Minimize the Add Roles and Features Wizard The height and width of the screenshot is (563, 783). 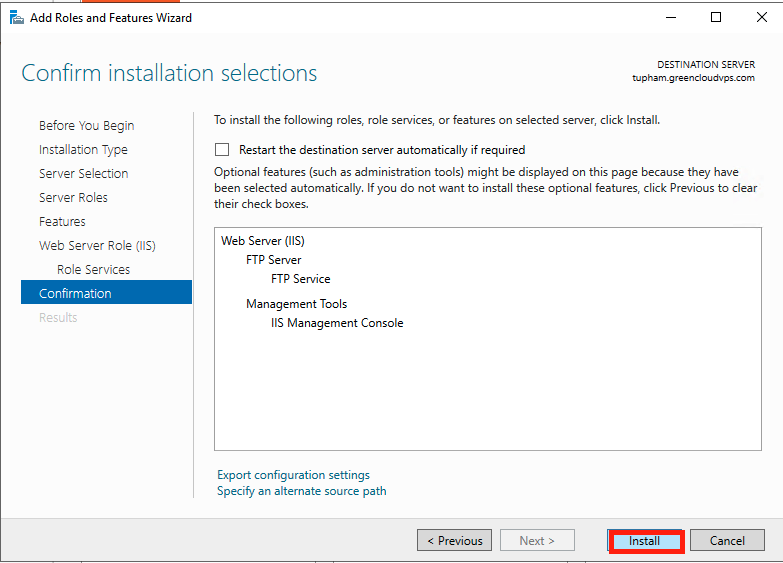tap(671, 17)
